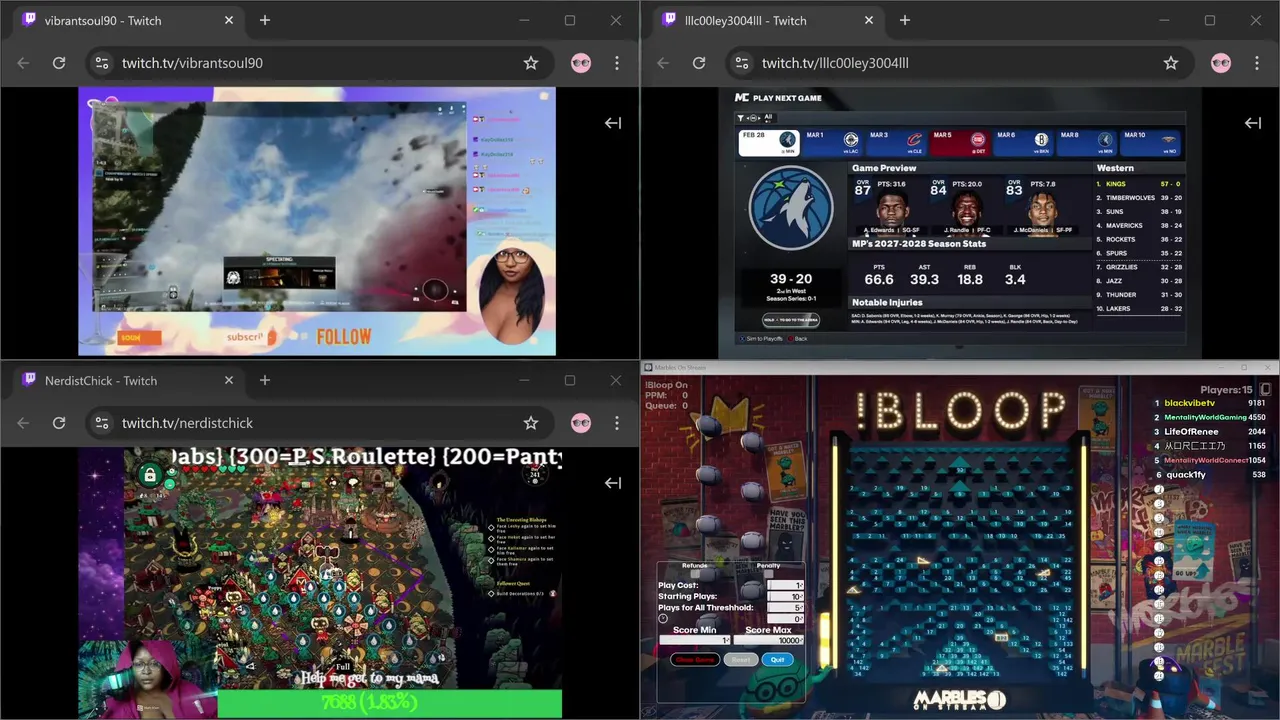Bookmark the nerdistchick page with star
The height and width of the screenshot is (720, 1280).
tap(531, 423)
